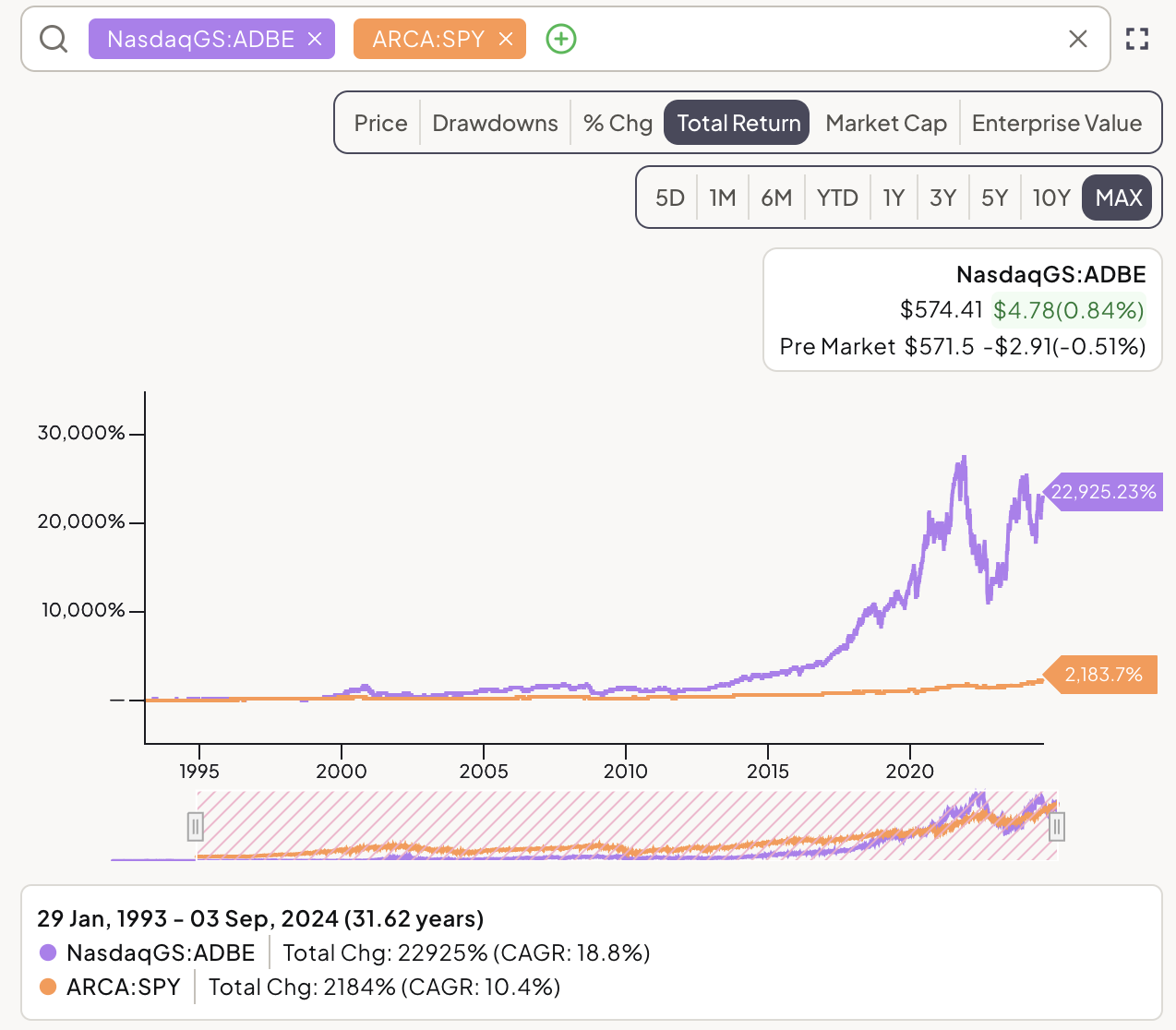Click the search magnifier icon
Viewport: 1176px width, 1030px height.
(x=54, y=39)
